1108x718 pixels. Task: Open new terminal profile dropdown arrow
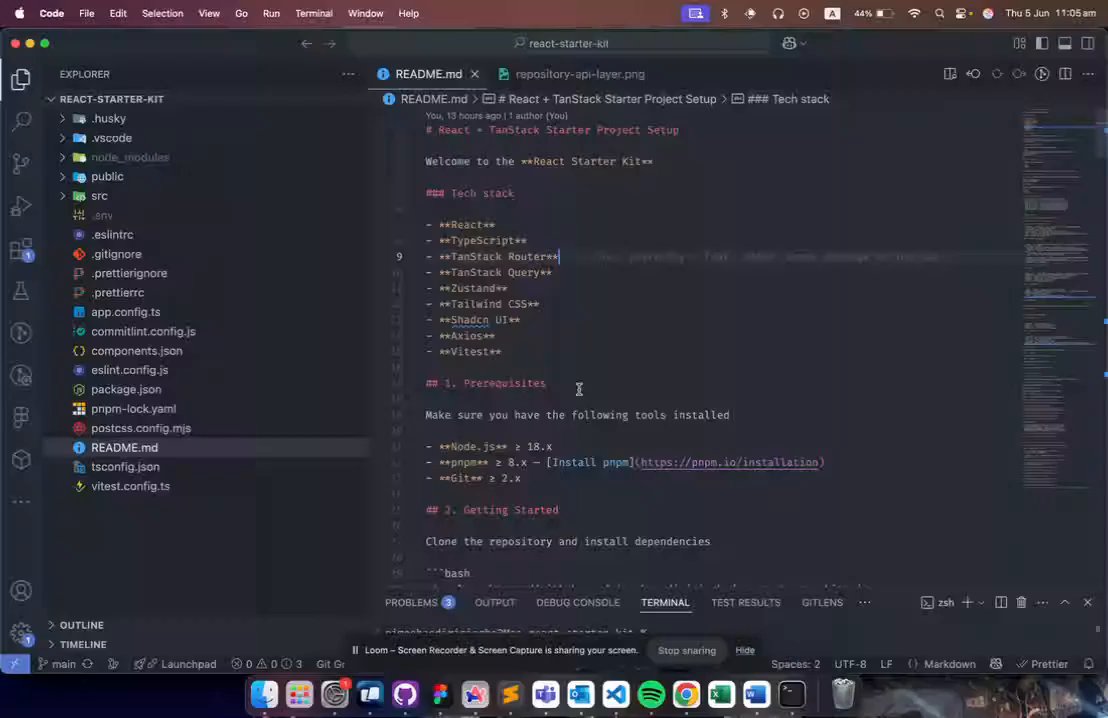[x=981, y=603]
